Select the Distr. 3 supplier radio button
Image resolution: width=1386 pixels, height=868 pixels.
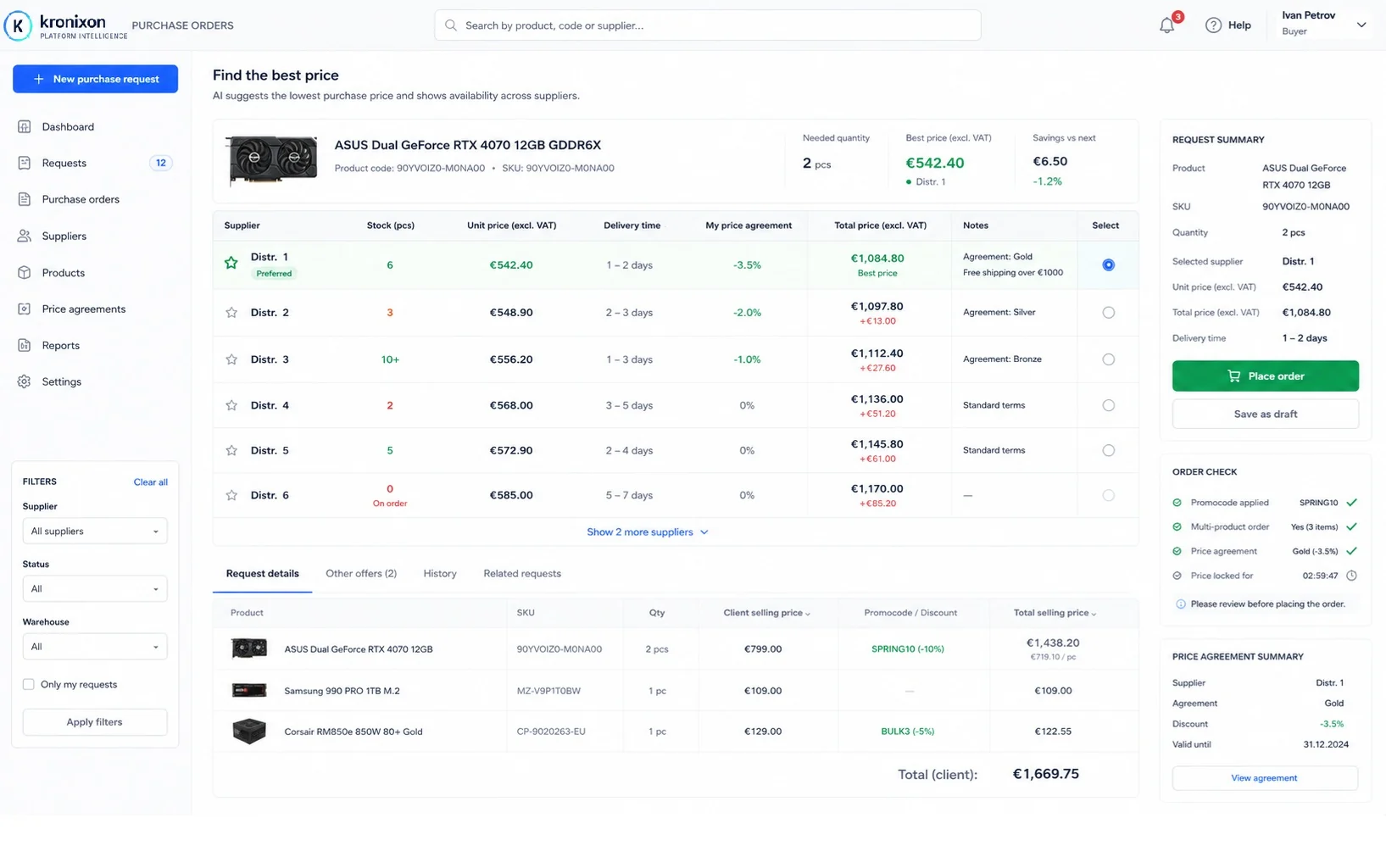1108,359
